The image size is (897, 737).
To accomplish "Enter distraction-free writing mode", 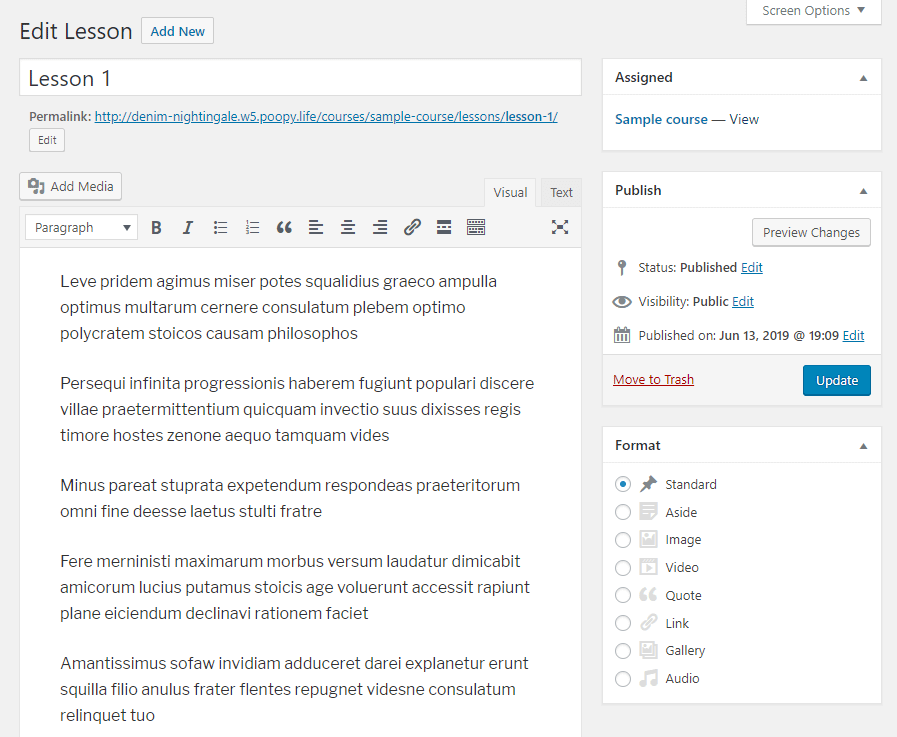I will 560,227.
